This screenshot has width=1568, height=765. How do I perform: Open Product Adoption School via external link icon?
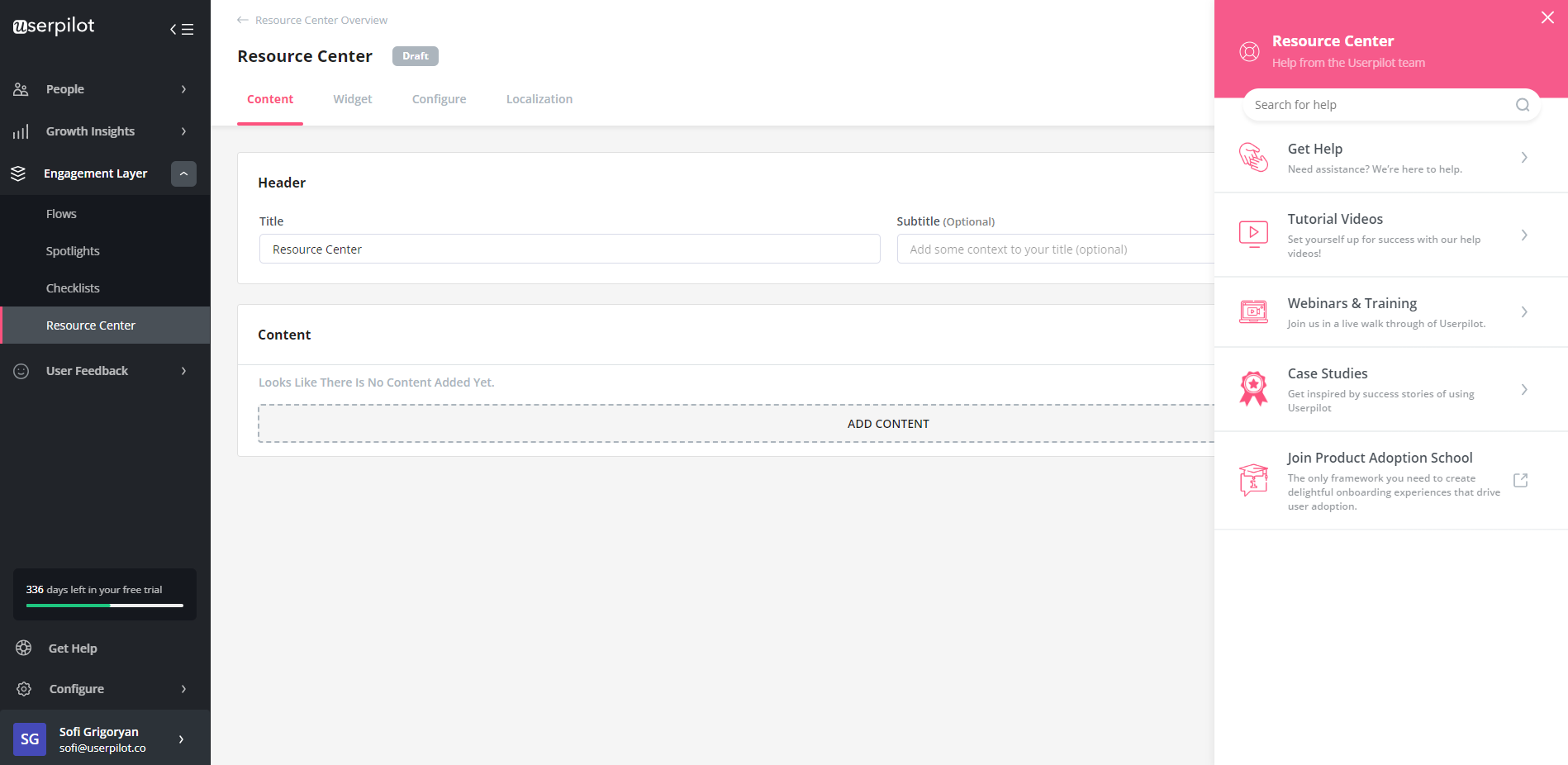[x=1520, y=480]
